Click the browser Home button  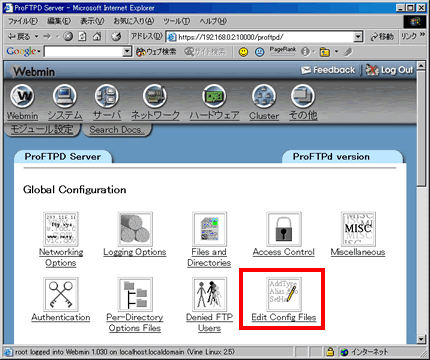point(97,36)
